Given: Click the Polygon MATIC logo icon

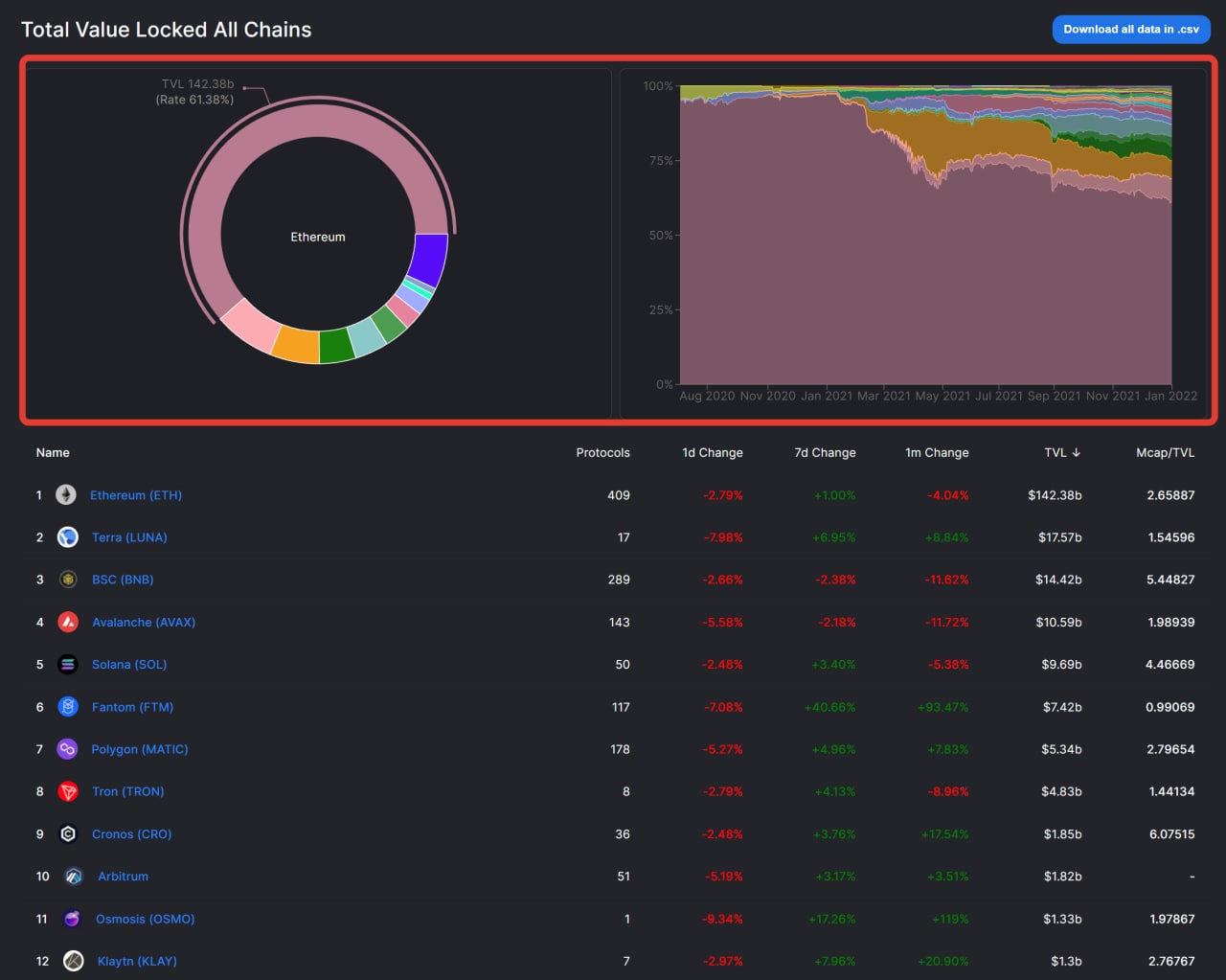Looking at the screenshot, I should (67, 748).
